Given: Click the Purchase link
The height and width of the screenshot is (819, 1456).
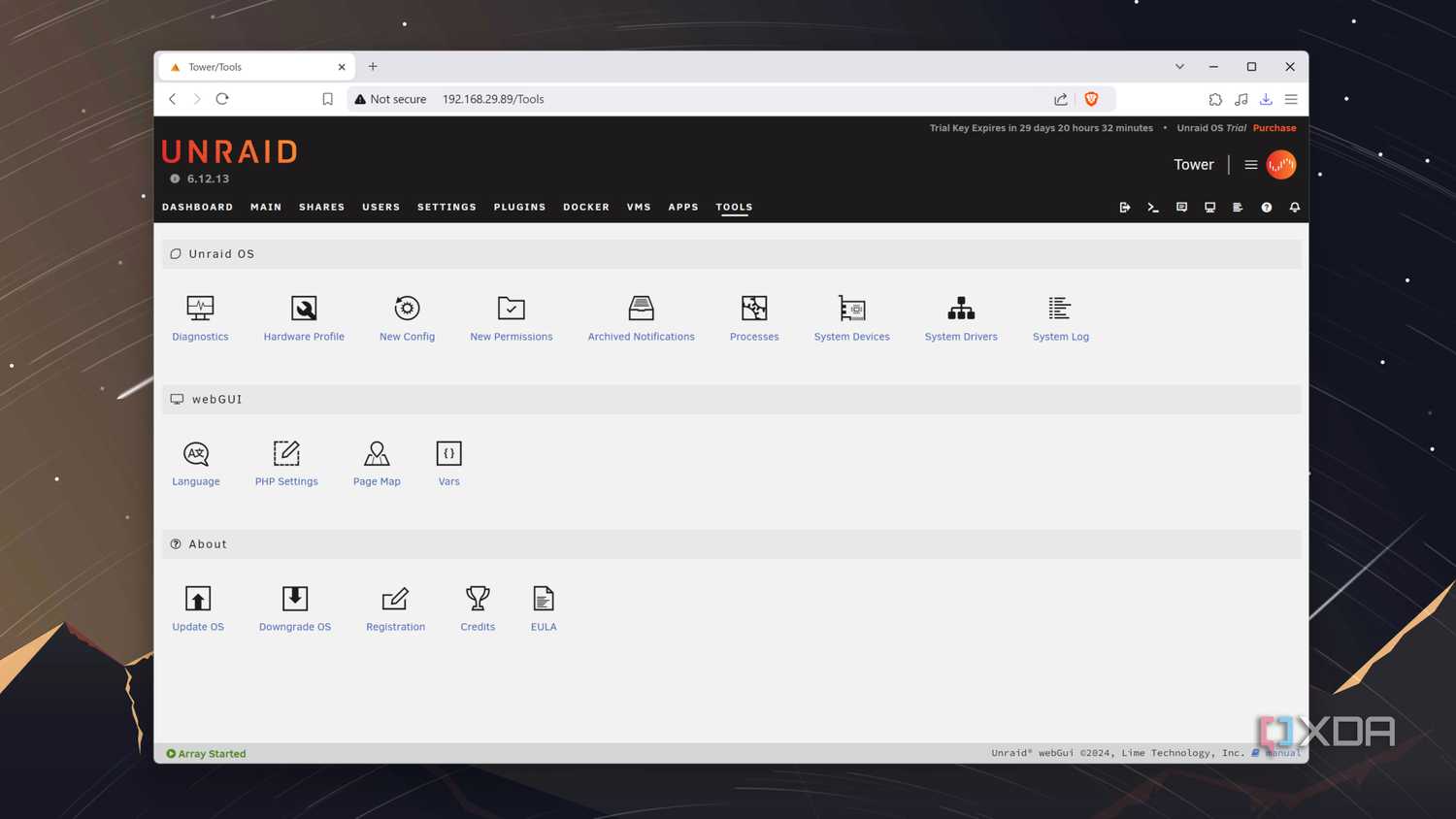Looking at the screenshot, I should click(1274, 128).
